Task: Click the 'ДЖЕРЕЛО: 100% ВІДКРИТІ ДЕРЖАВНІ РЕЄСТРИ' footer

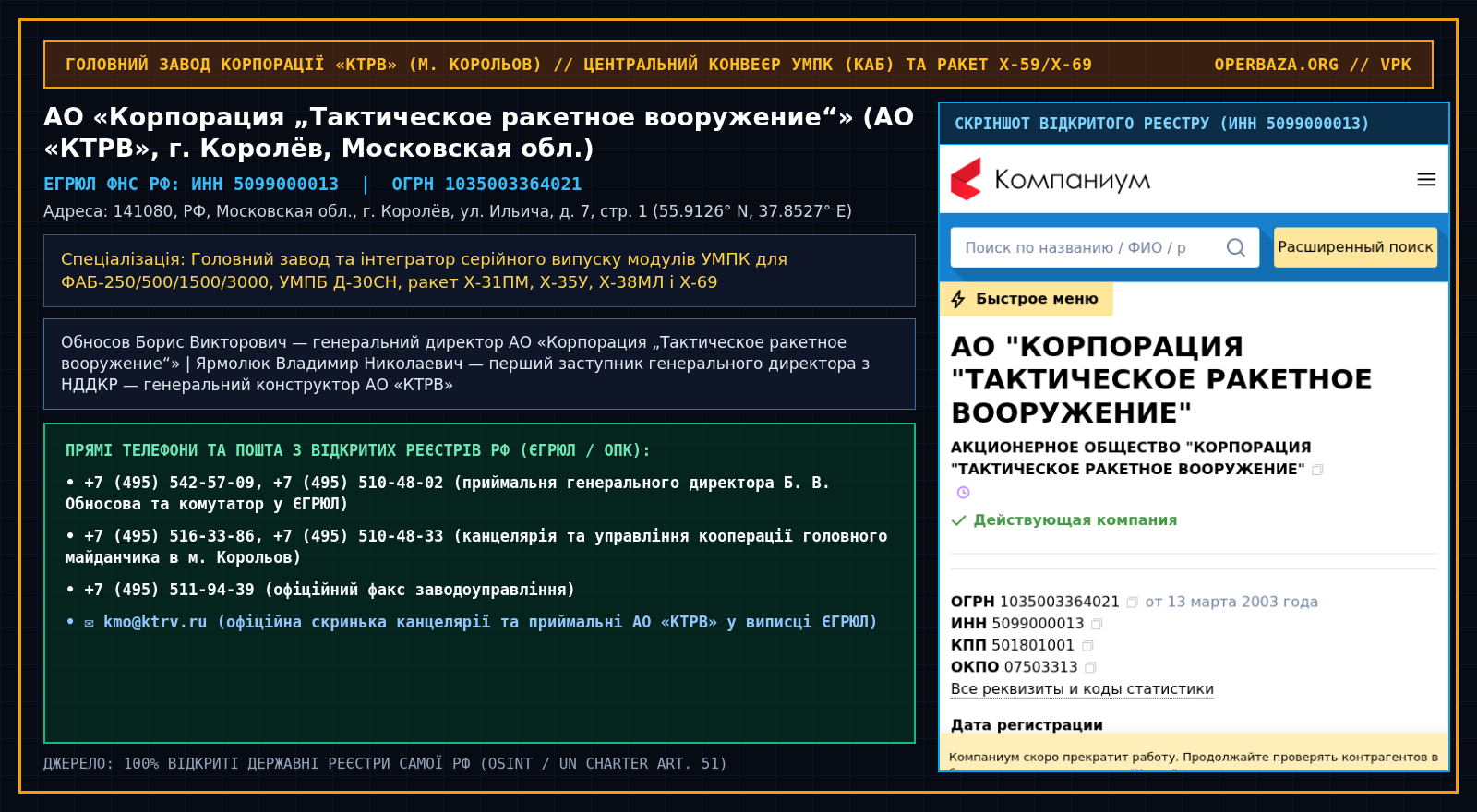Action: pos(385,764)
